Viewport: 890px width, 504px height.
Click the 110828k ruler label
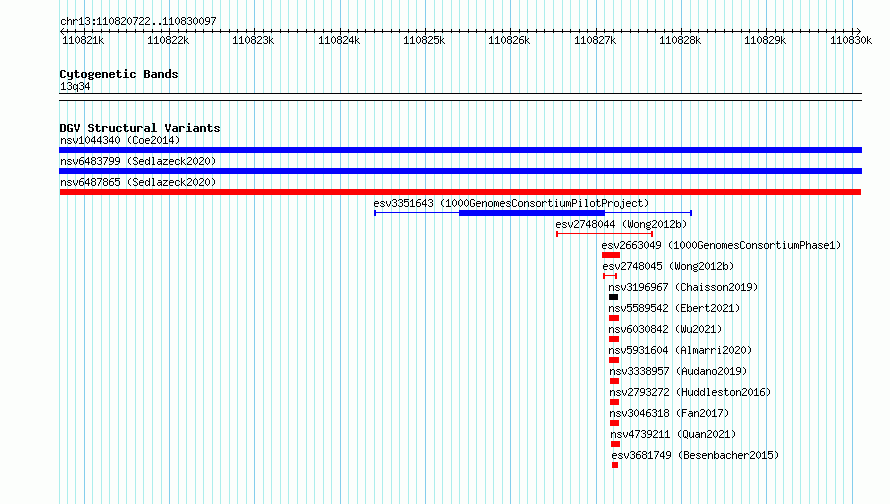coord(680,40)
